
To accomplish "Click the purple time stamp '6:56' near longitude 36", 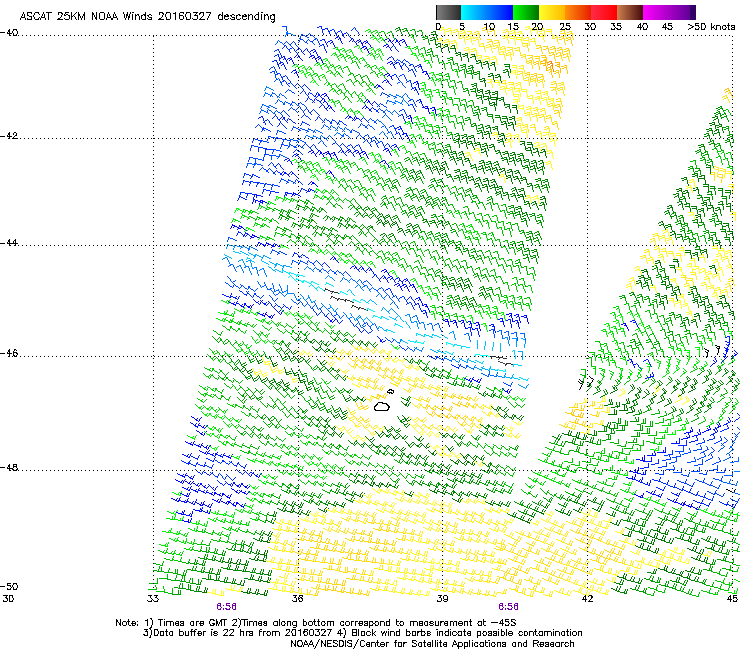I will pos(227,607).
